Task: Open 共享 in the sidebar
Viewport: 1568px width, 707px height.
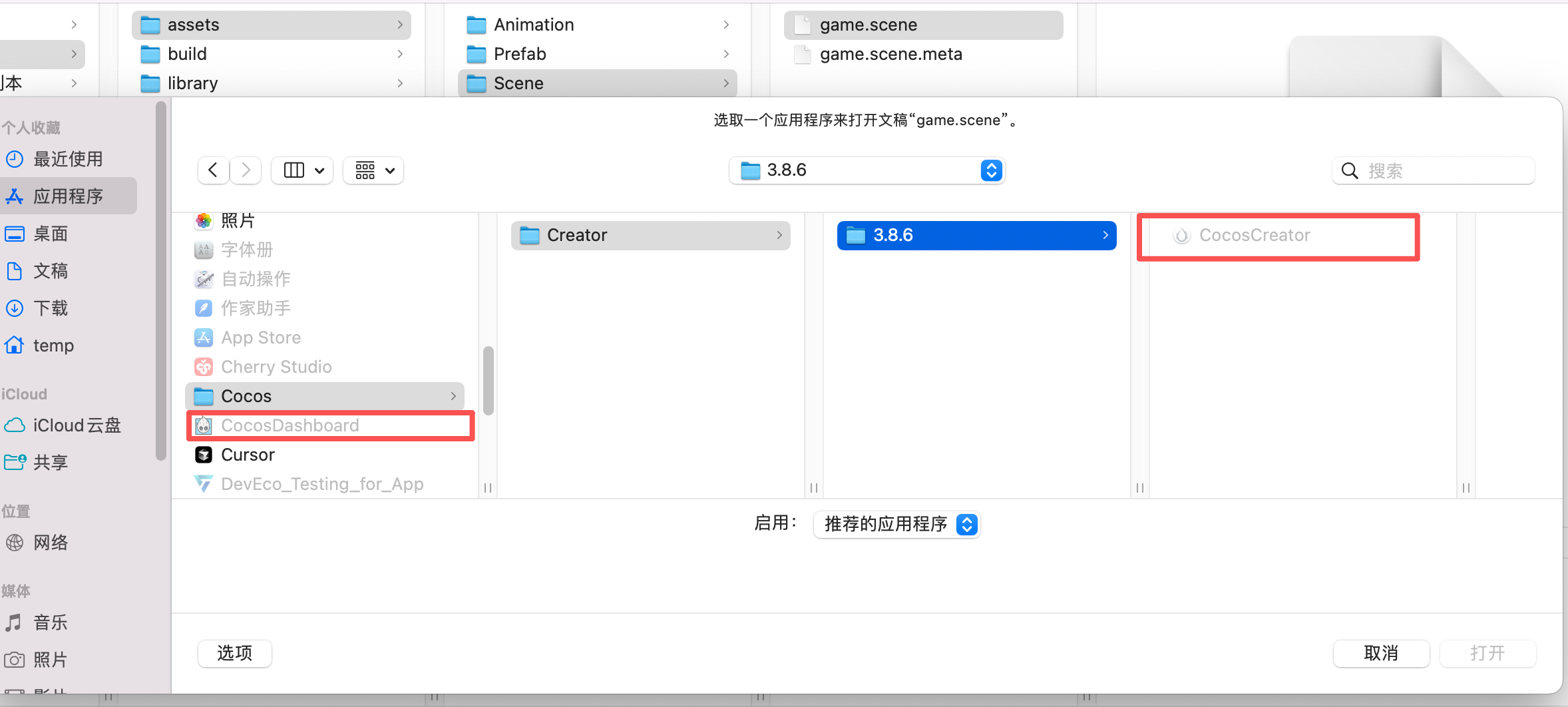Action: 69,463
